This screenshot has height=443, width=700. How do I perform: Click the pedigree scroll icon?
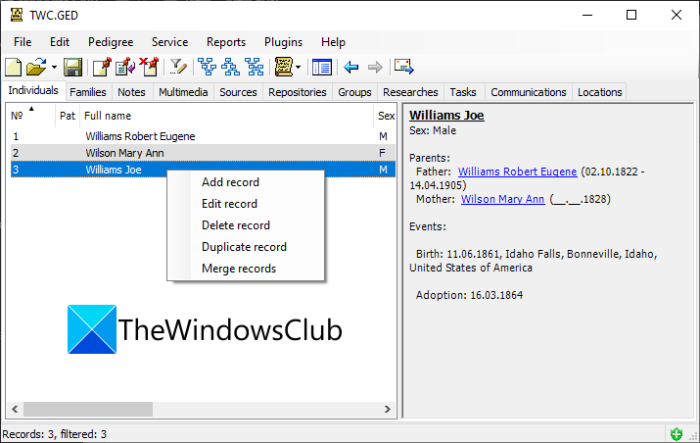283,67
